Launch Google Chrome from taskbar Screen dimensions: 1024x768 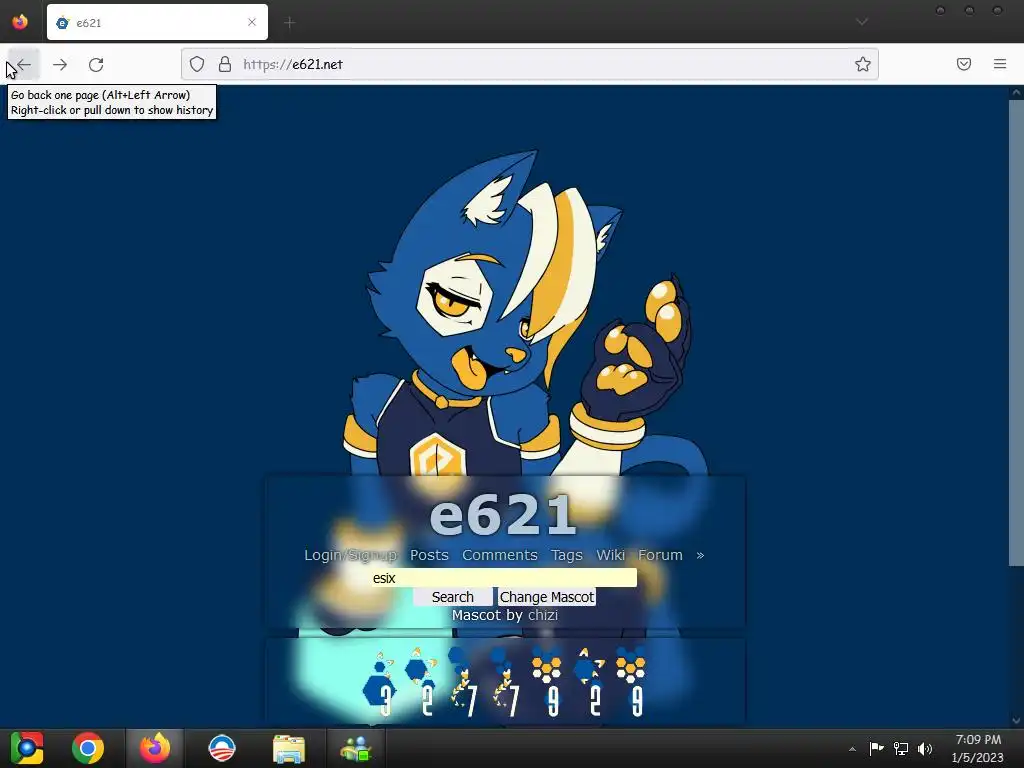[88, 748]
